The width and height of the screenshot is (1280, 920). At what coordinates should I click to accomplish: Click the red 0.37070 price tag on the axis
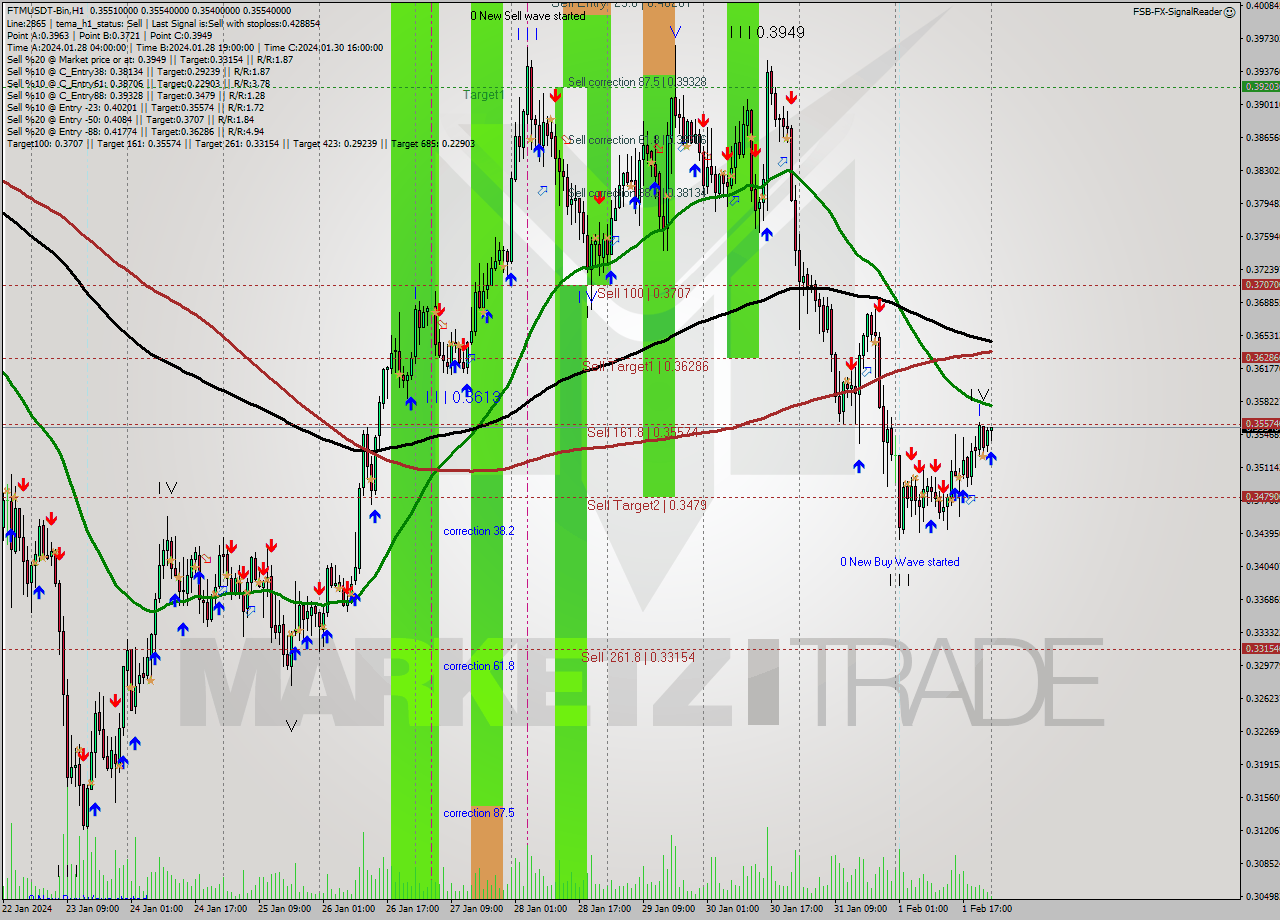1260,285
